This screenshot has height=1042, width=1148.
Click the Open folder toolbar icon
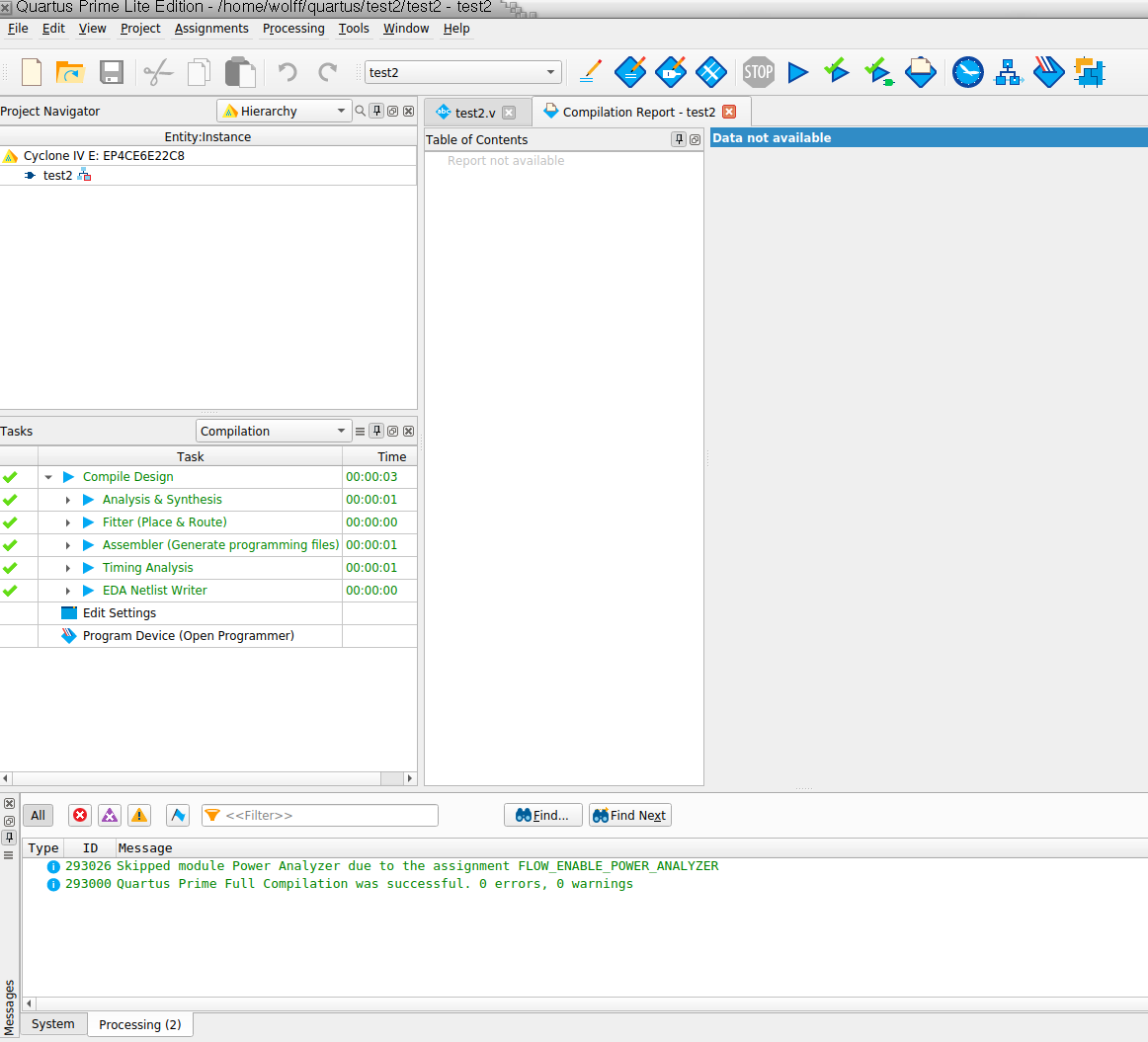point(70,72)
